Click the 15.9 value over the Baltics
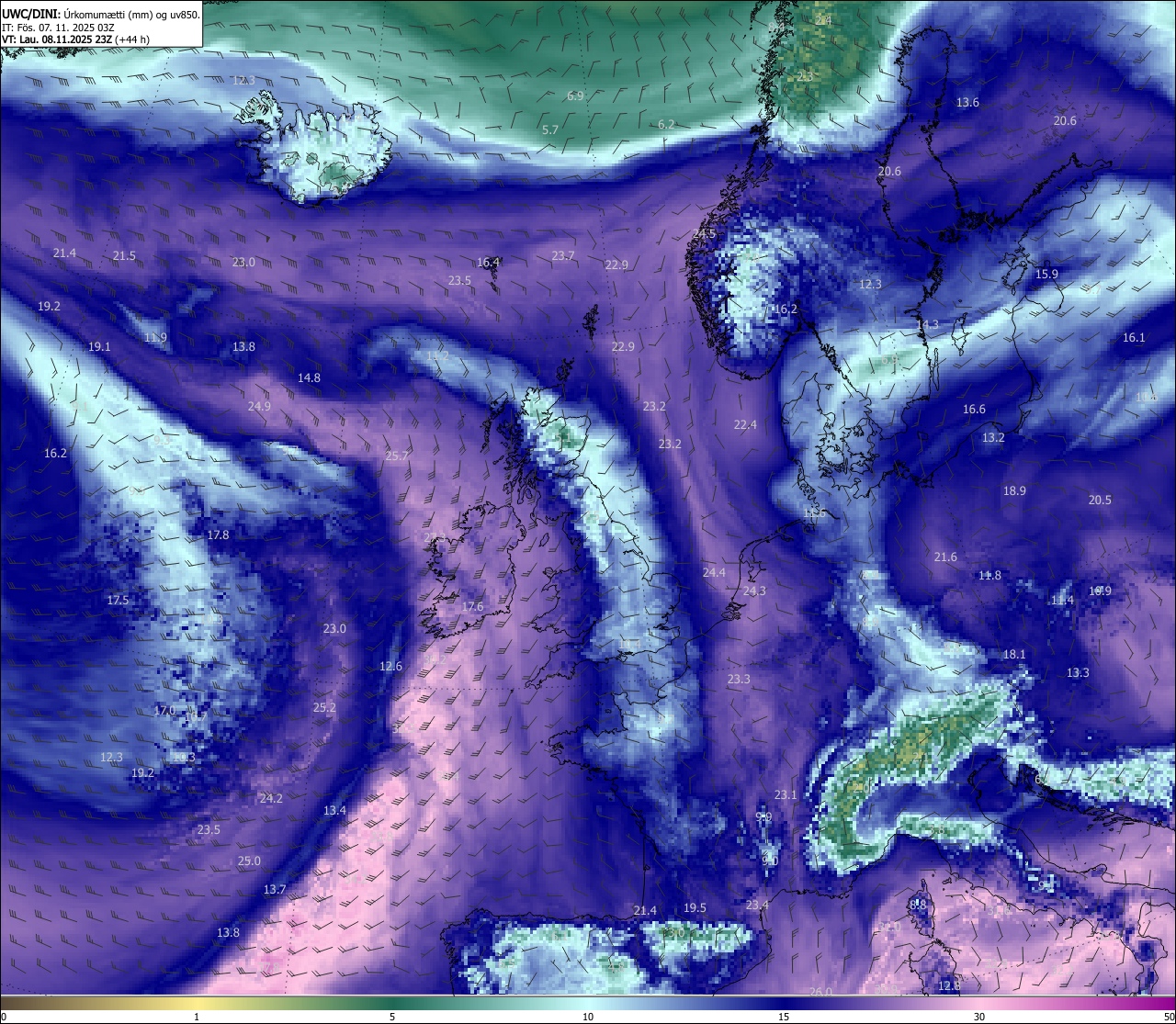The width and height of the screenshot is (1176, 1024). [x=1046, y=274]
